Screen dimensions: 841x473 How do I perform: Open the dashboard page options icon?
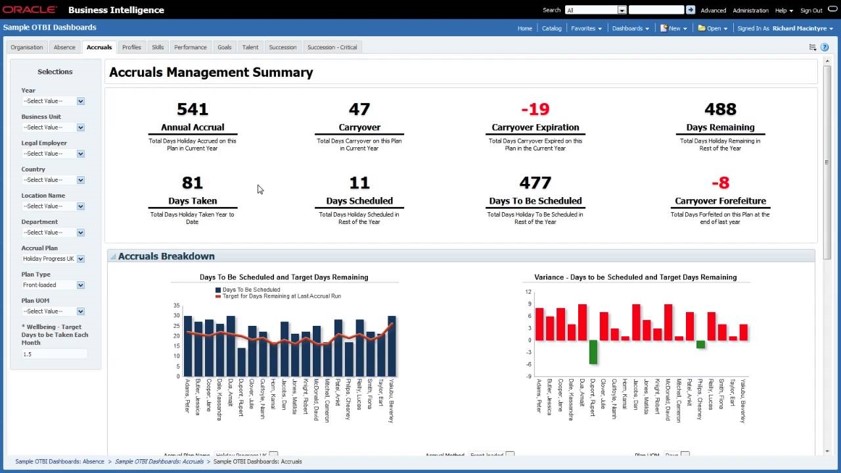coord(812,47)
